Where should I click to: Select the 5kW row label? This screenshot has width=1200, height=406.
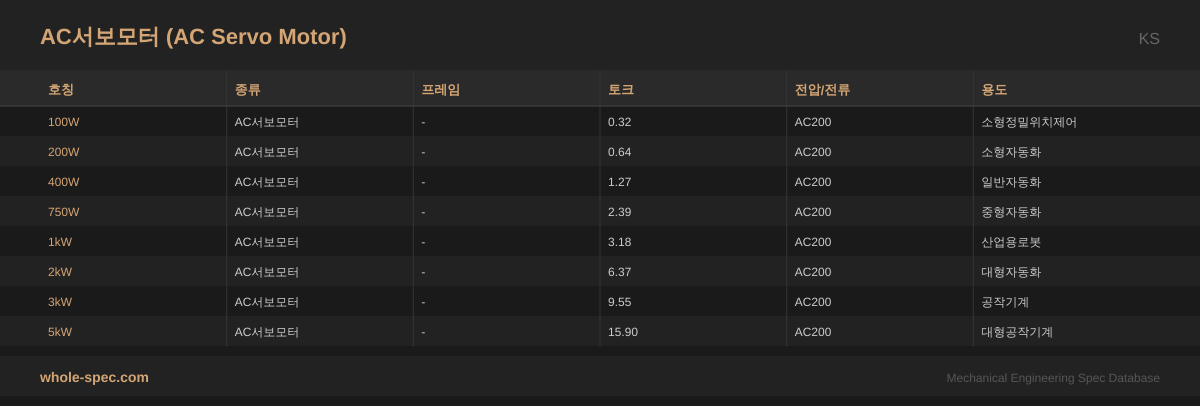tap(60, 332)
